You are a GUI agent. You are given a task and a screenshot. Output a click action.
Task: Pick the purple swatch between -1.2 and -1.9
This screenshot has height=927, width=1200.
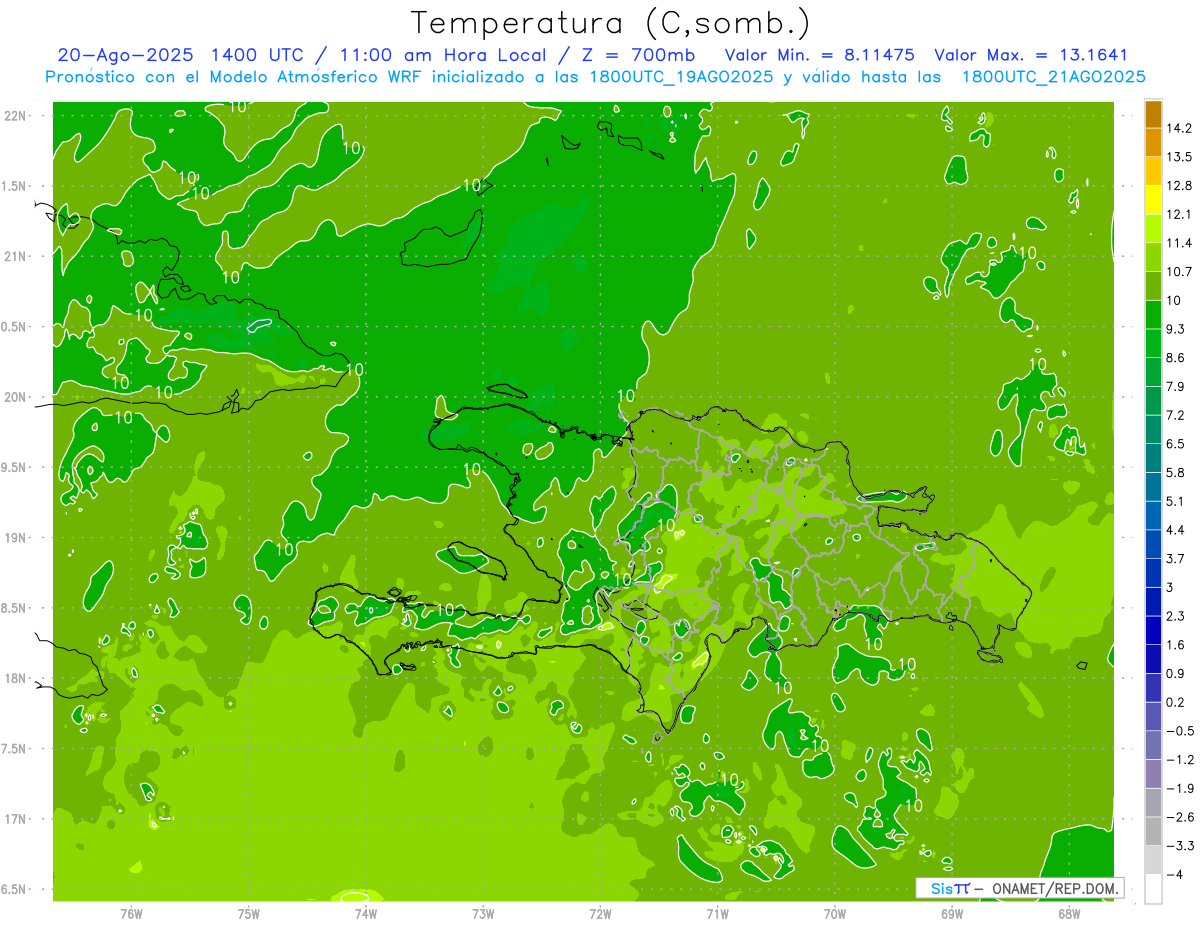1153,774
